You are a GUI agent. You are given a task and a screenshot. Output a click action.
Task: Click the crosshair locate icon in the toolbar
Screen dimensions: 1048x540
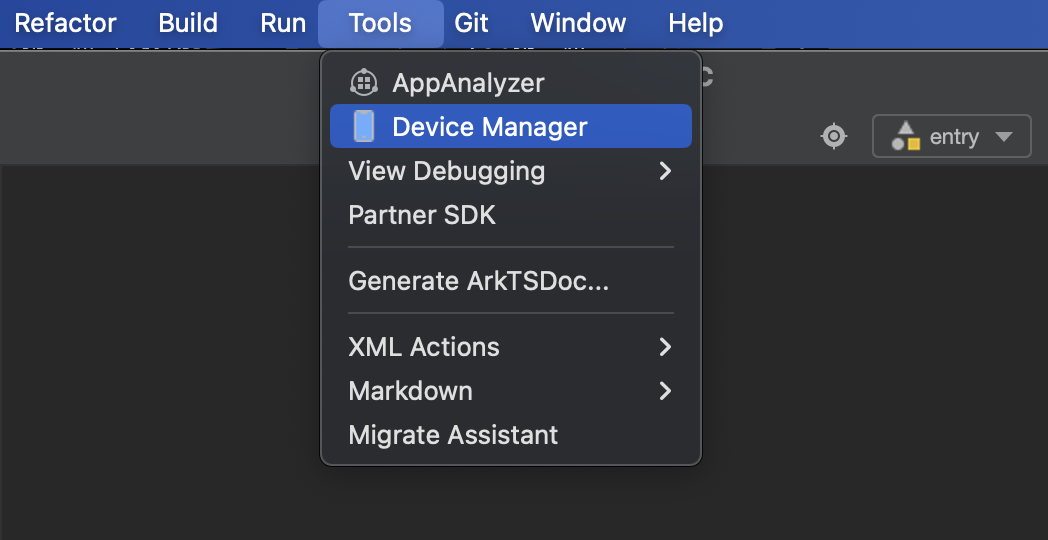834,136
